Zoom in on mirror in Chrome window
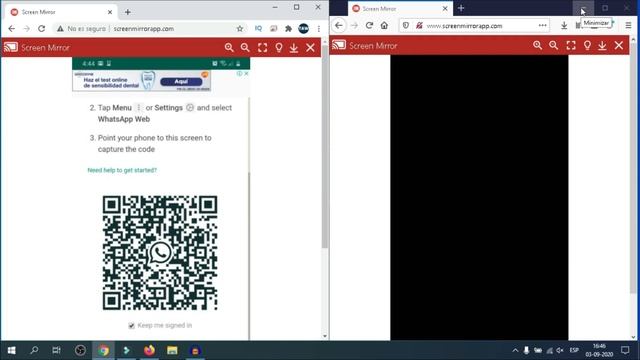 tap(229, 48)
